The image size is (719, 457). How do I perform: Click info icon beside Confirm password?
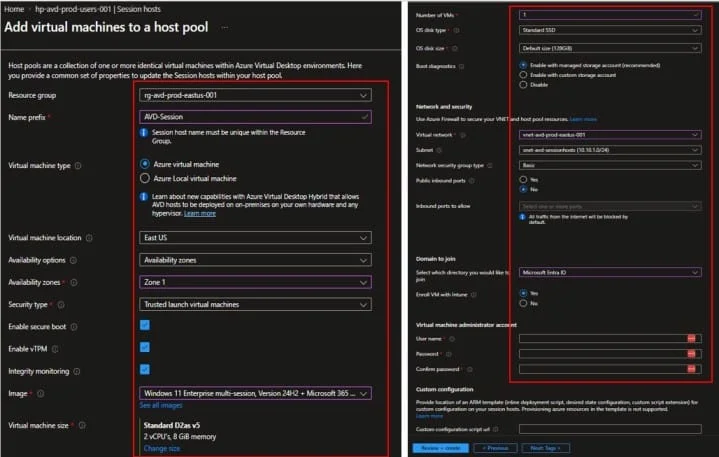[470, 369]
